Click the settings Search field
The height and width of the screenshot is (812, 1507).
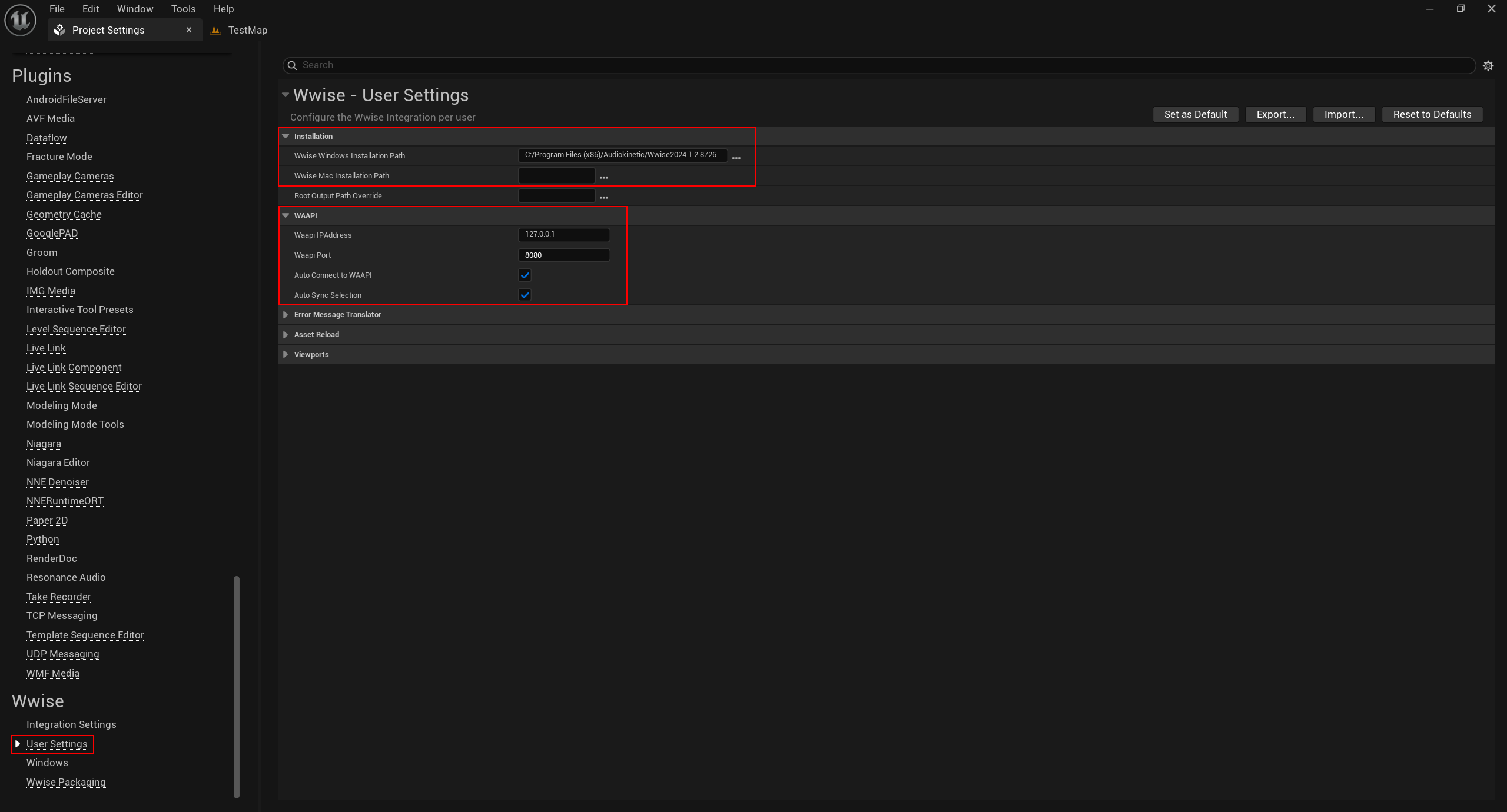879,65
